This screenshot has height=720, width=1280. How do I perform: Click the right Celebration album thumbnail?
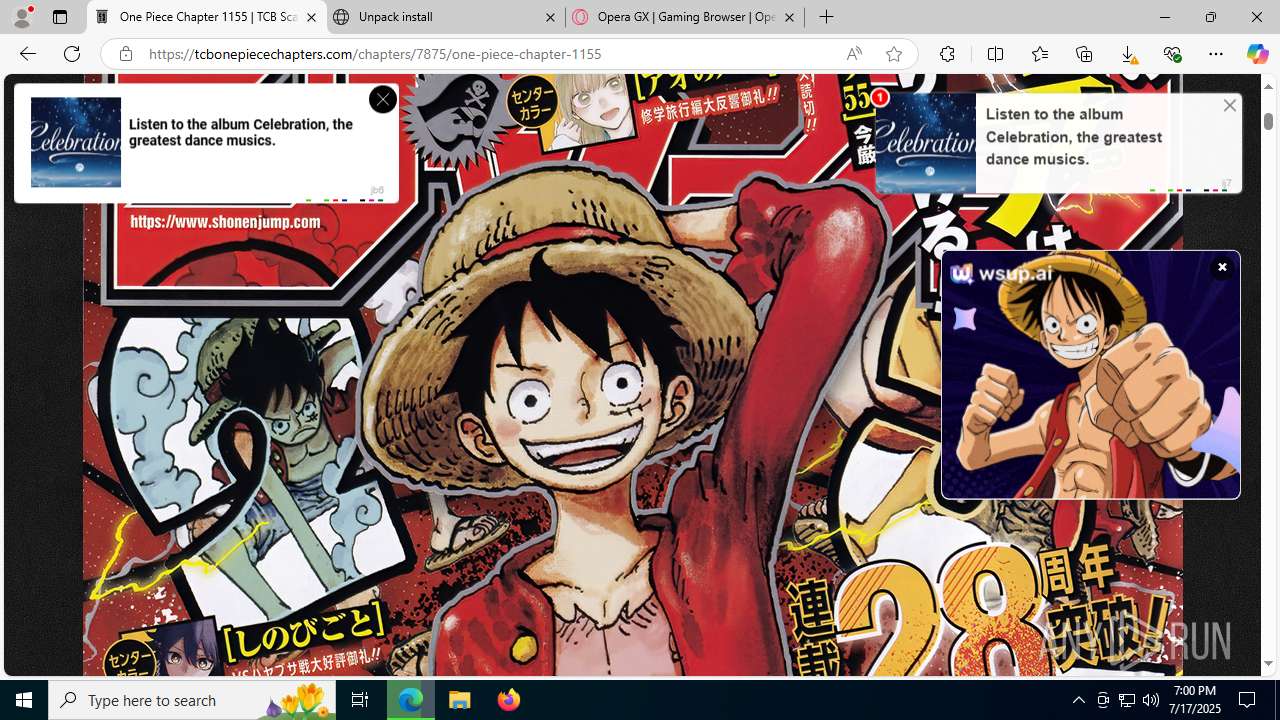[x=926, y=143]
